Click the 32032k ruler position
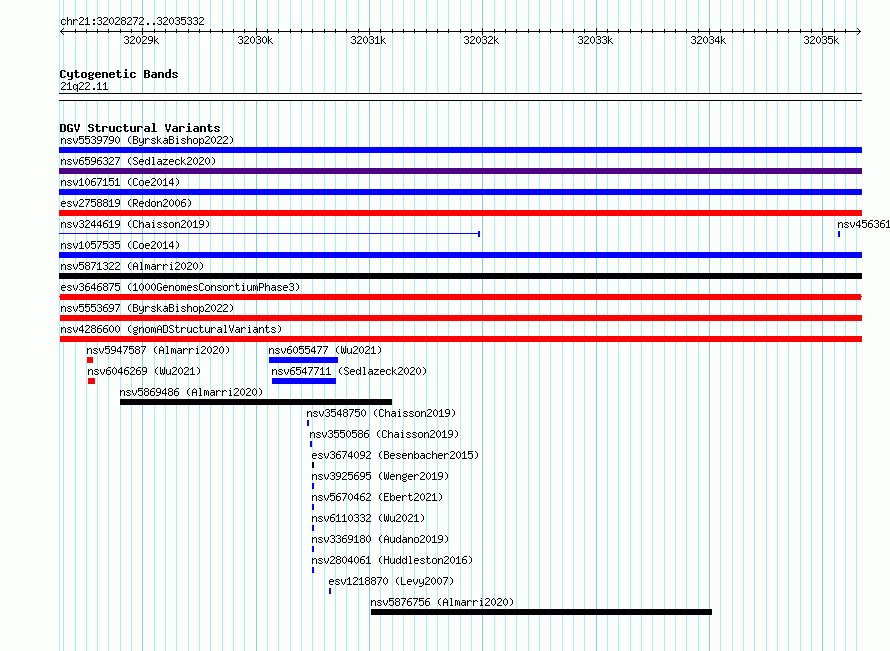The height and width of the screenshot is (651, 890). [x=481, y=40]
